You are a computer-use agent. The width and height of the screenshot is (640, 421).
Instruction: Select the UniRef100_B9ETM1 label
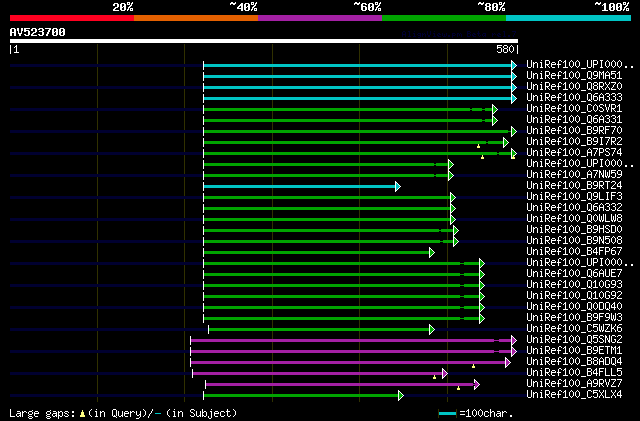click(574, 351)
